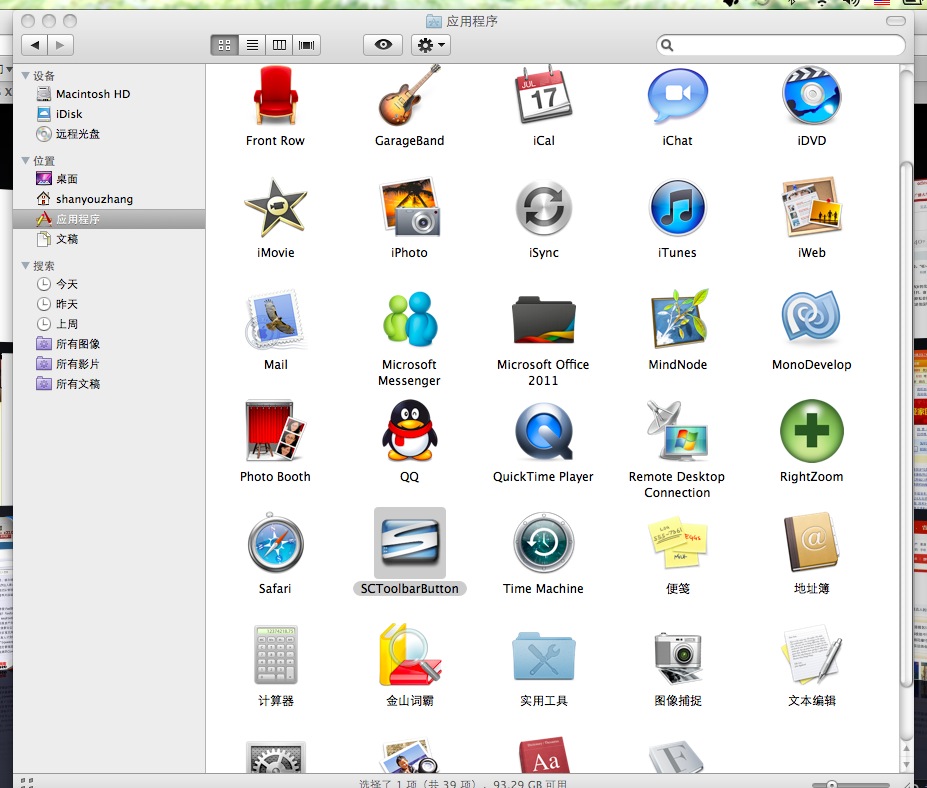Viewport: 927px width, 788px height.
Task: Select the iSync icon
Action: (x=543, y=208)
